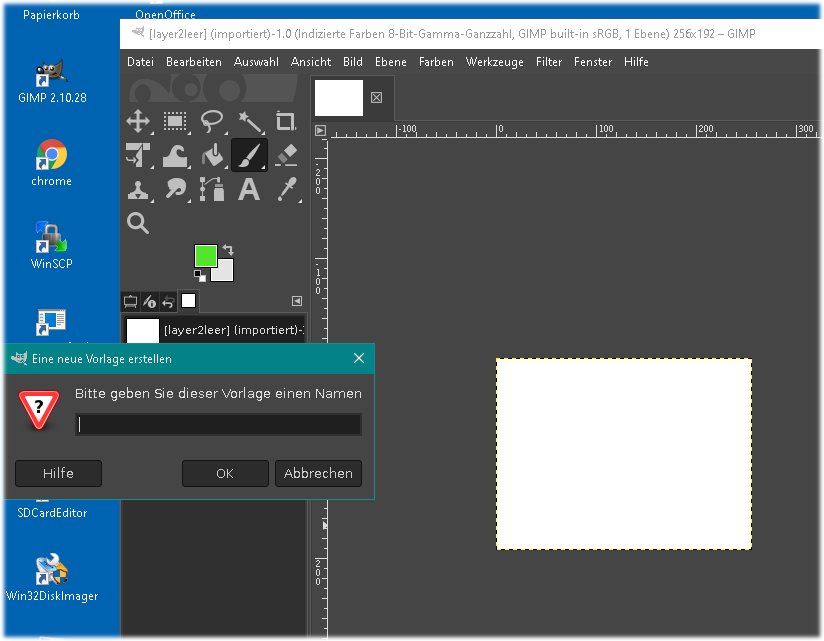Open the image menu triangle at ruler corner
Image resolution: width=824 pixels, height=641 pixels.
[320, 130]
